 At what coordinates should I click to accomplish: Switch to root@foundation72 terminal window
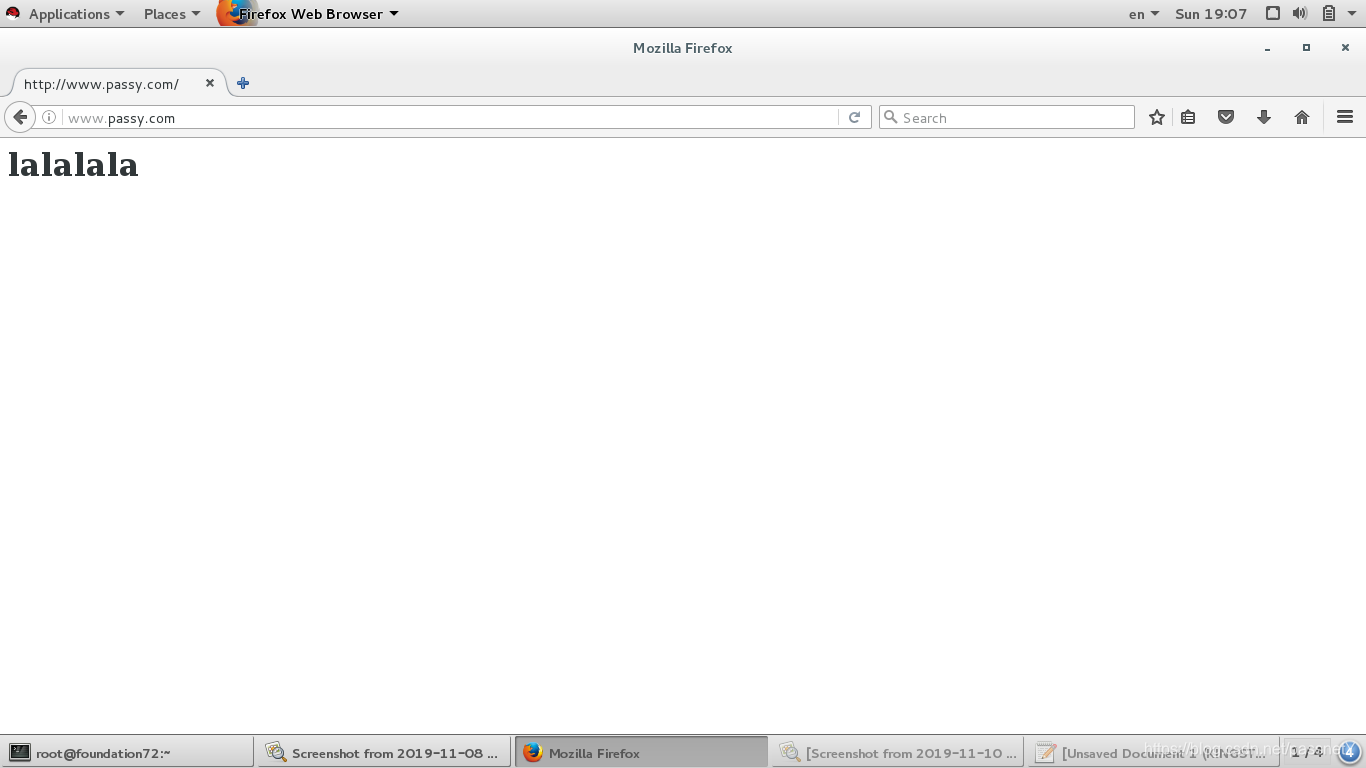point(127,753)
